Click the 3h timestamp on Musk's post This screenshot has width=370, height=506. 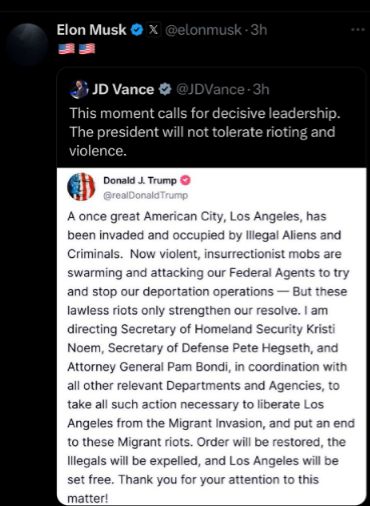click(x=259, y=30)
